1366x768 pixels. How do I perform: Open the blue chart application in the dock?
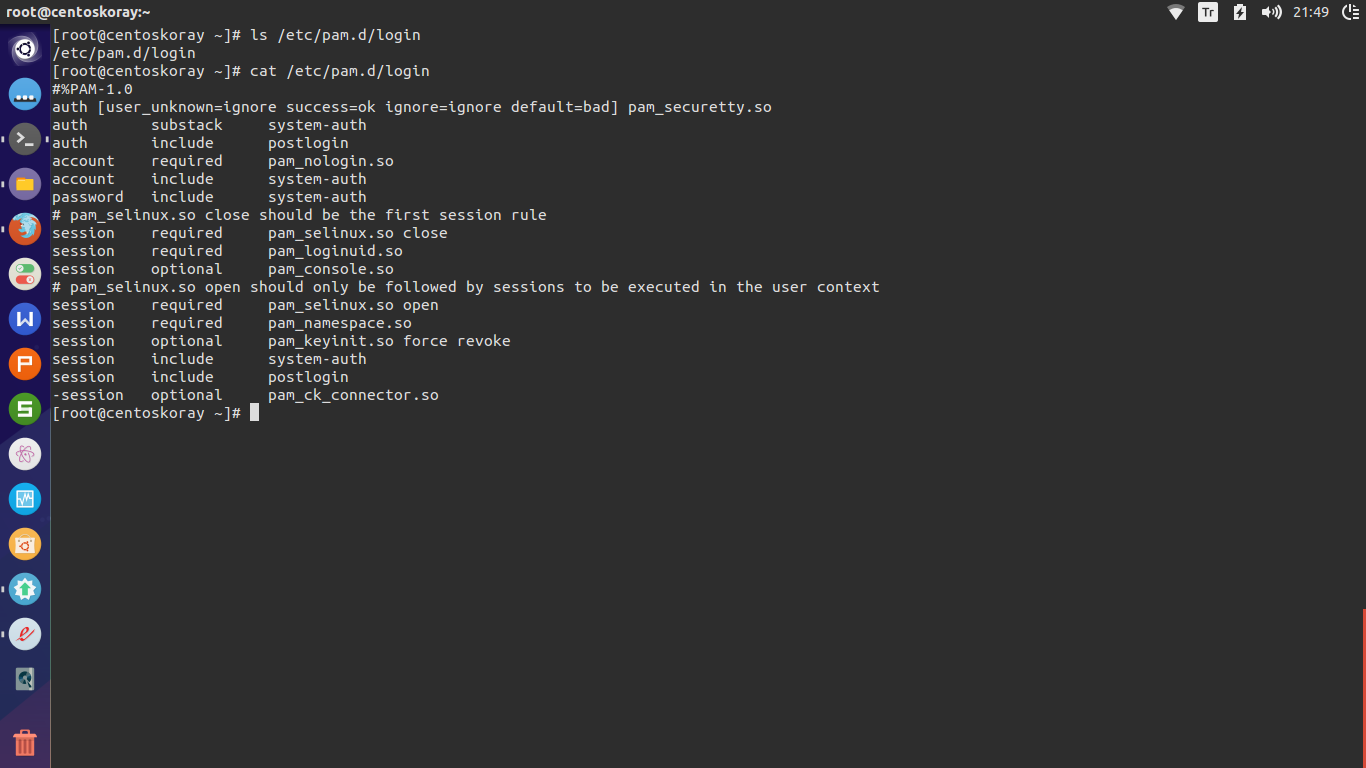[25, 499]
